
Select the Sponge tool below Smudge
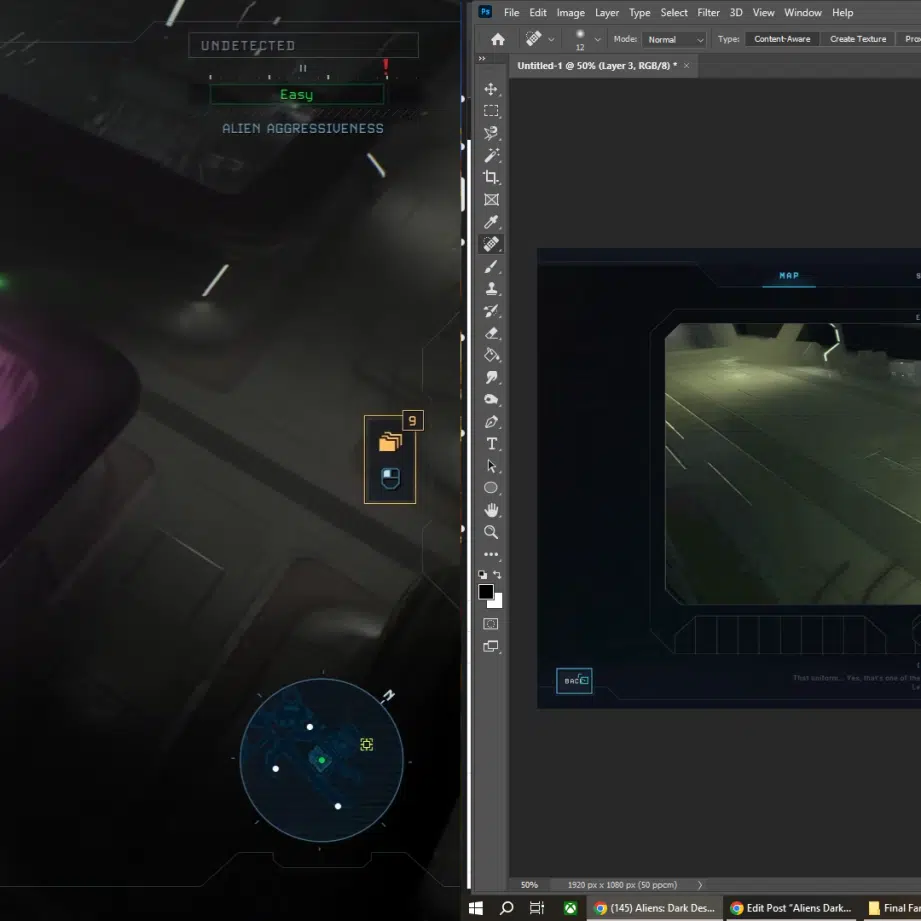click(491, 399)
